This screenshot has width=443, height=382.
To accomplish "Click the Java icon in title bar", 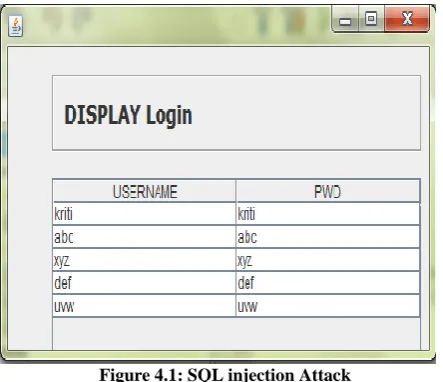I will pyautogui.click(x=16, y=26).
